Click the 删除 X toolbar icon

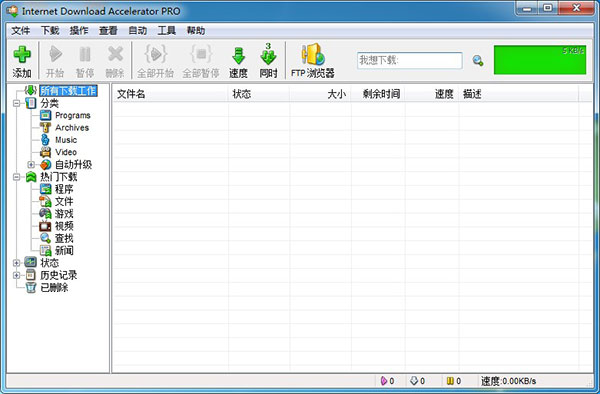point(115,54)
